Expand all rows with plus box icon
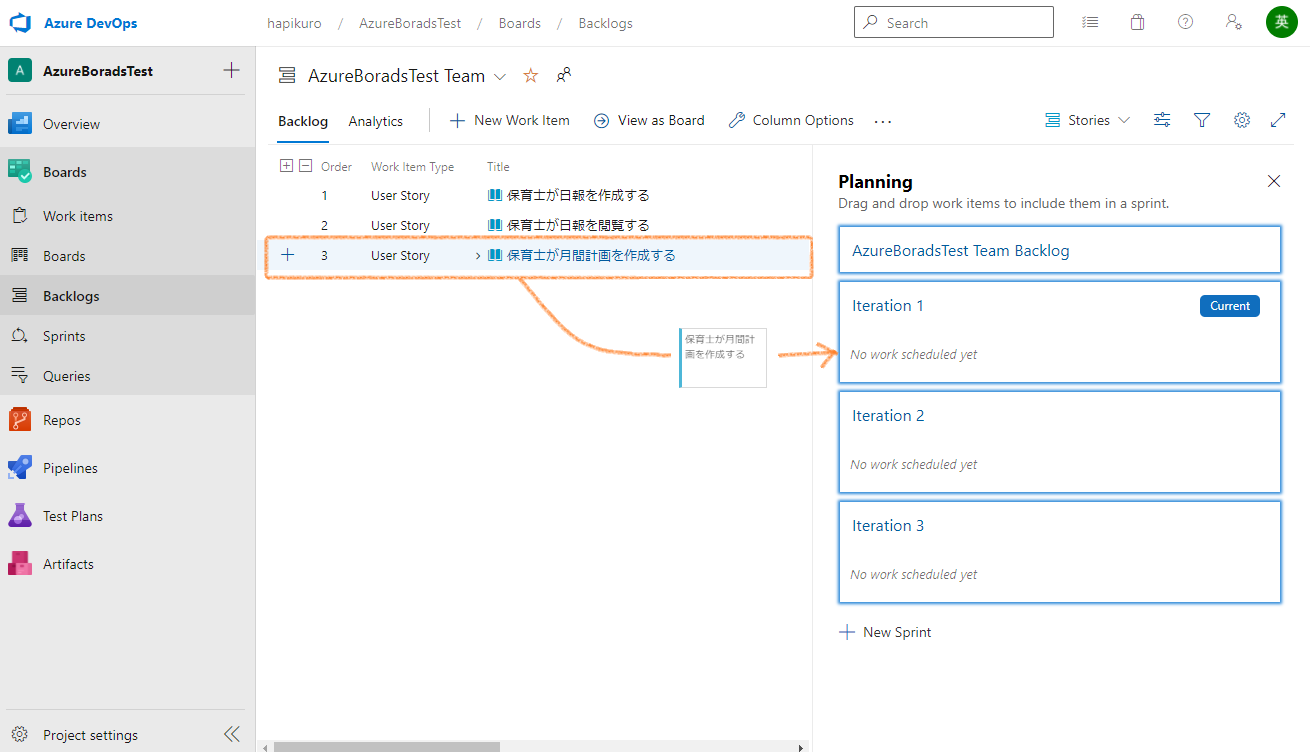 [286, 166]
